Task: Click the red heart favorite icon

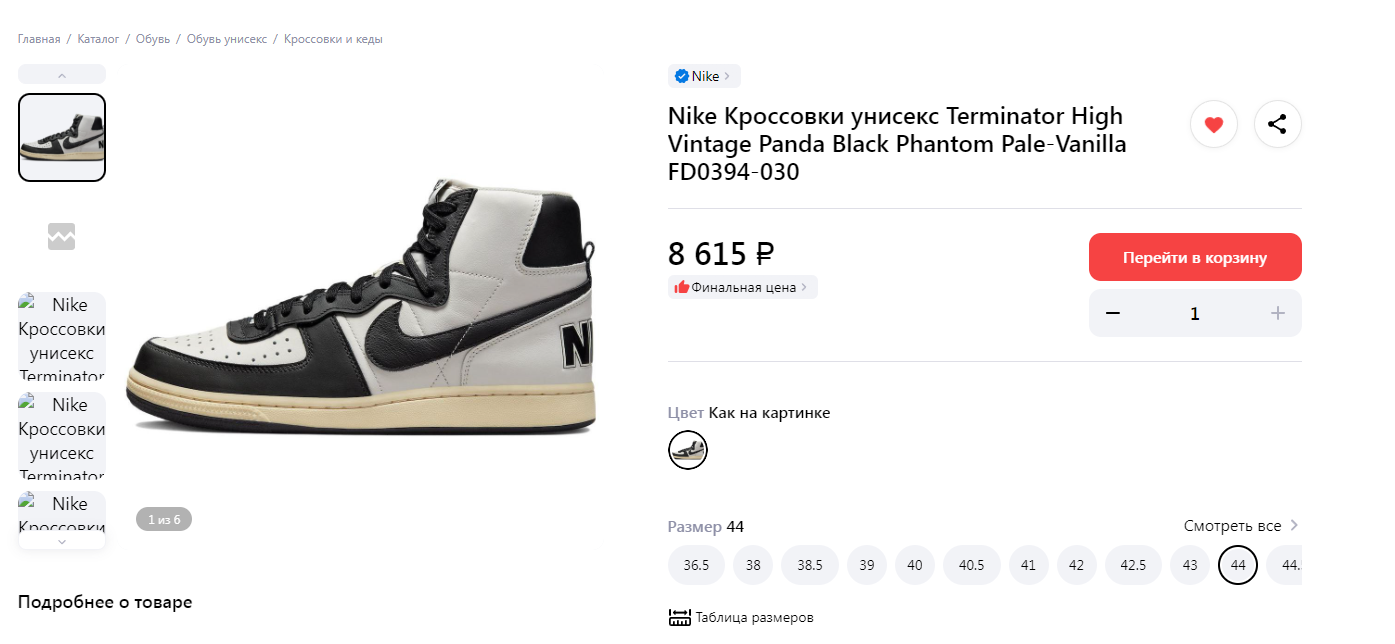Action: pos(1214,125)
